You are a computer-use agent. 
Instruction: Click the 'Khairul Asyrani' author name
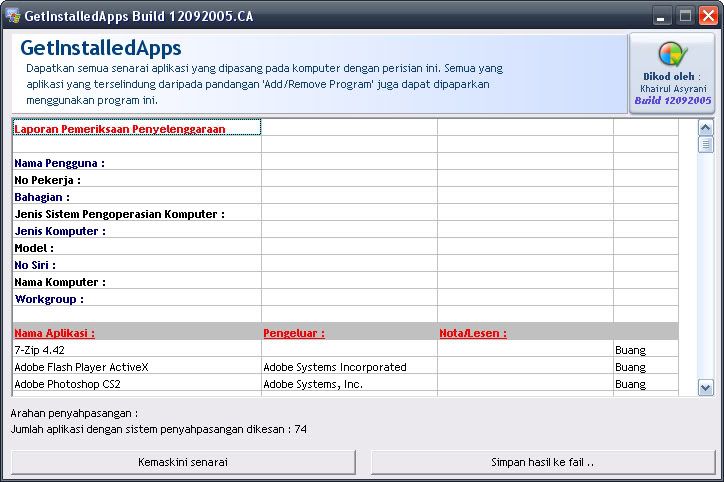point(673,89)
